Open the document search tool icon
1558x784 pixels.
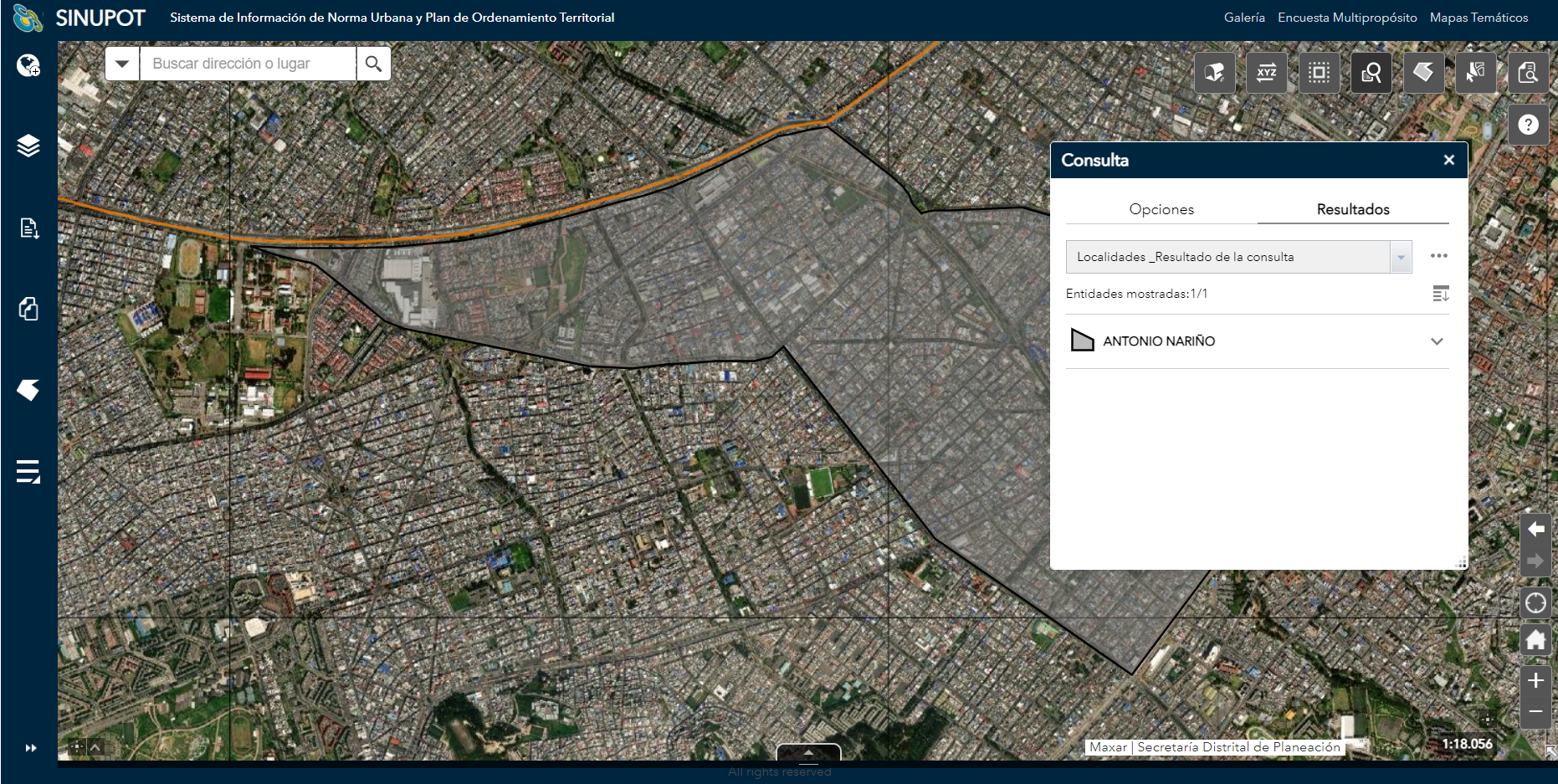1527,73
